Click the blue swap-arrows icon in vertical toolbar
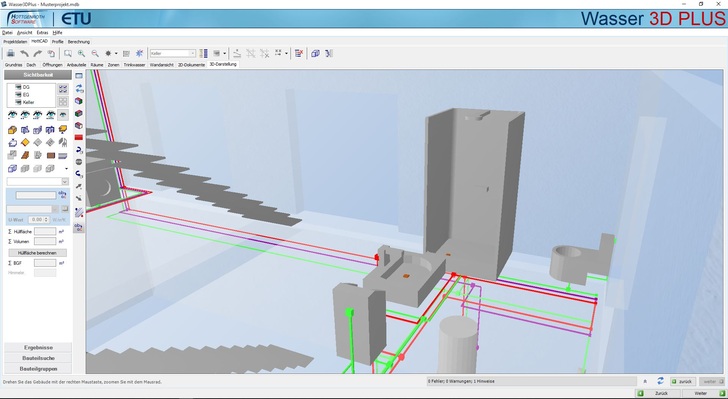 coord(79,88)
